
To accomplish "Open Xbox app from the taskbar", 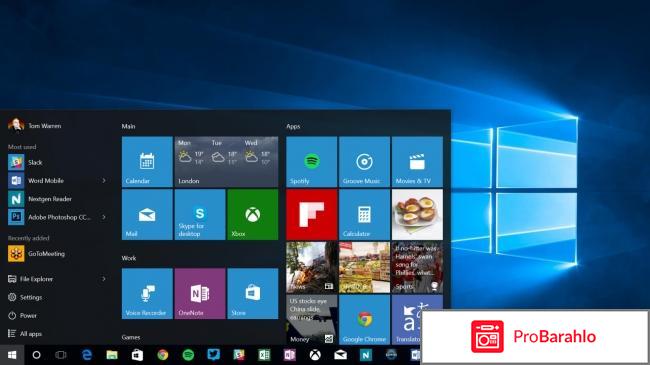I will tap(315, 355).
